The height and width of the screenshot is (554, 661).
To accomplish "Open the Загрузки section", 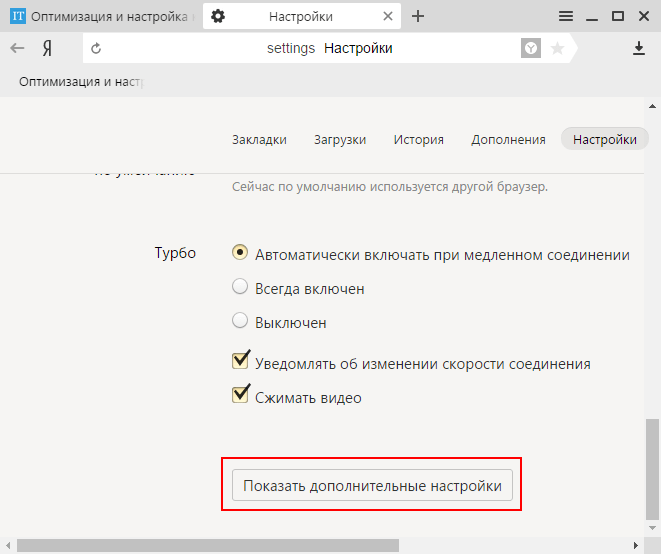I will pyautogui.click(x=339, y=140).
